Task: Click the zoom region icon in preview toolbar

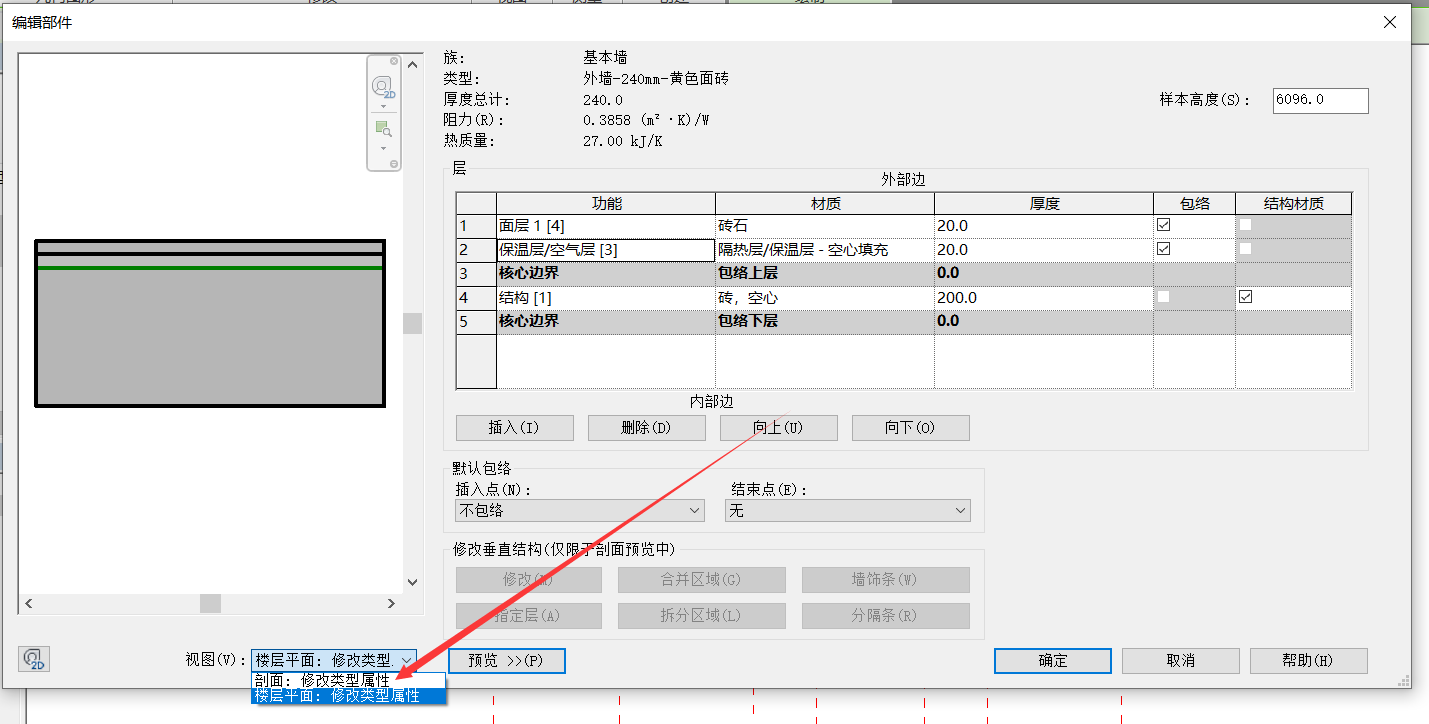Action: tap(383, 129)
